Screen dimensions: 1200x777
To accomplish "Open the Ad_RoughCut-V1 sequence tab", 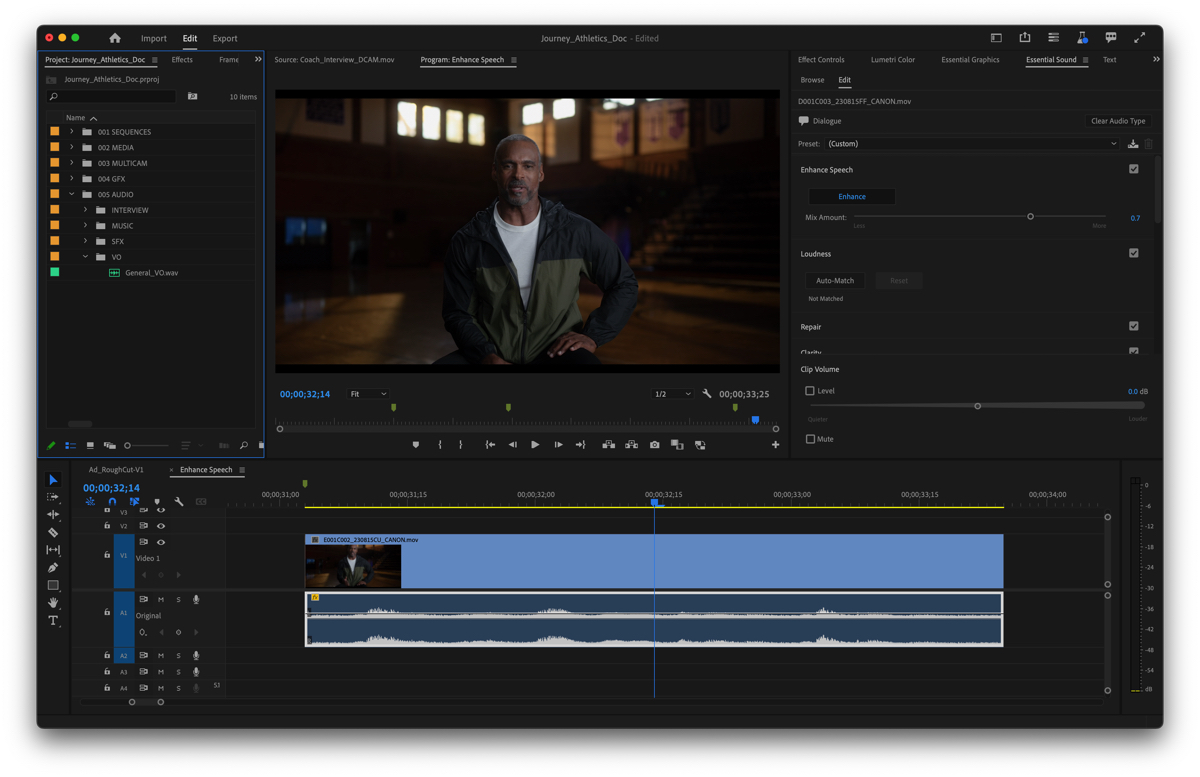I will click(x=116, y=470).
